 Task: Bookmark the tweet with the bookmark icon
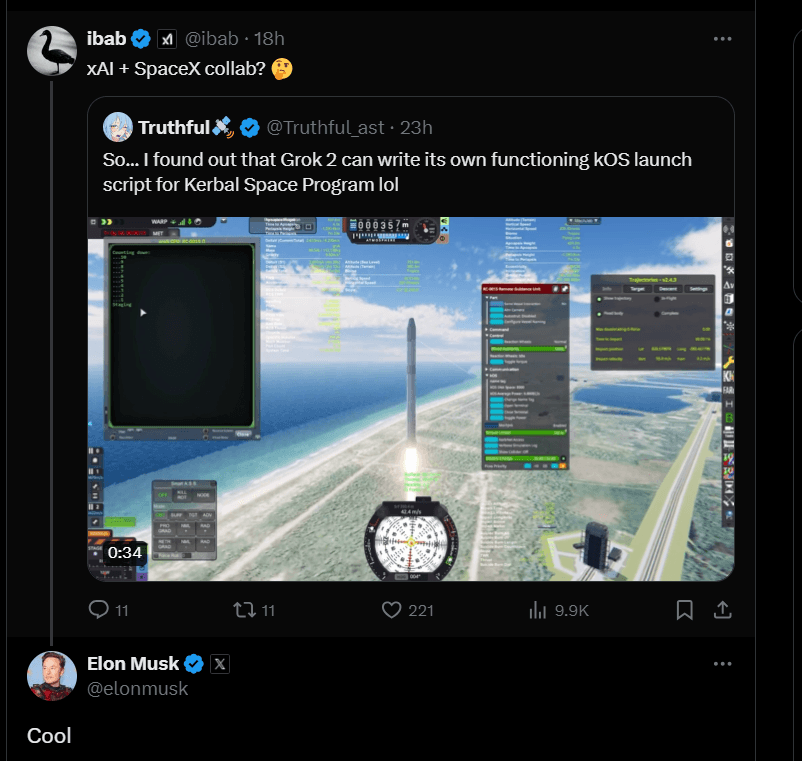[684, 609]
